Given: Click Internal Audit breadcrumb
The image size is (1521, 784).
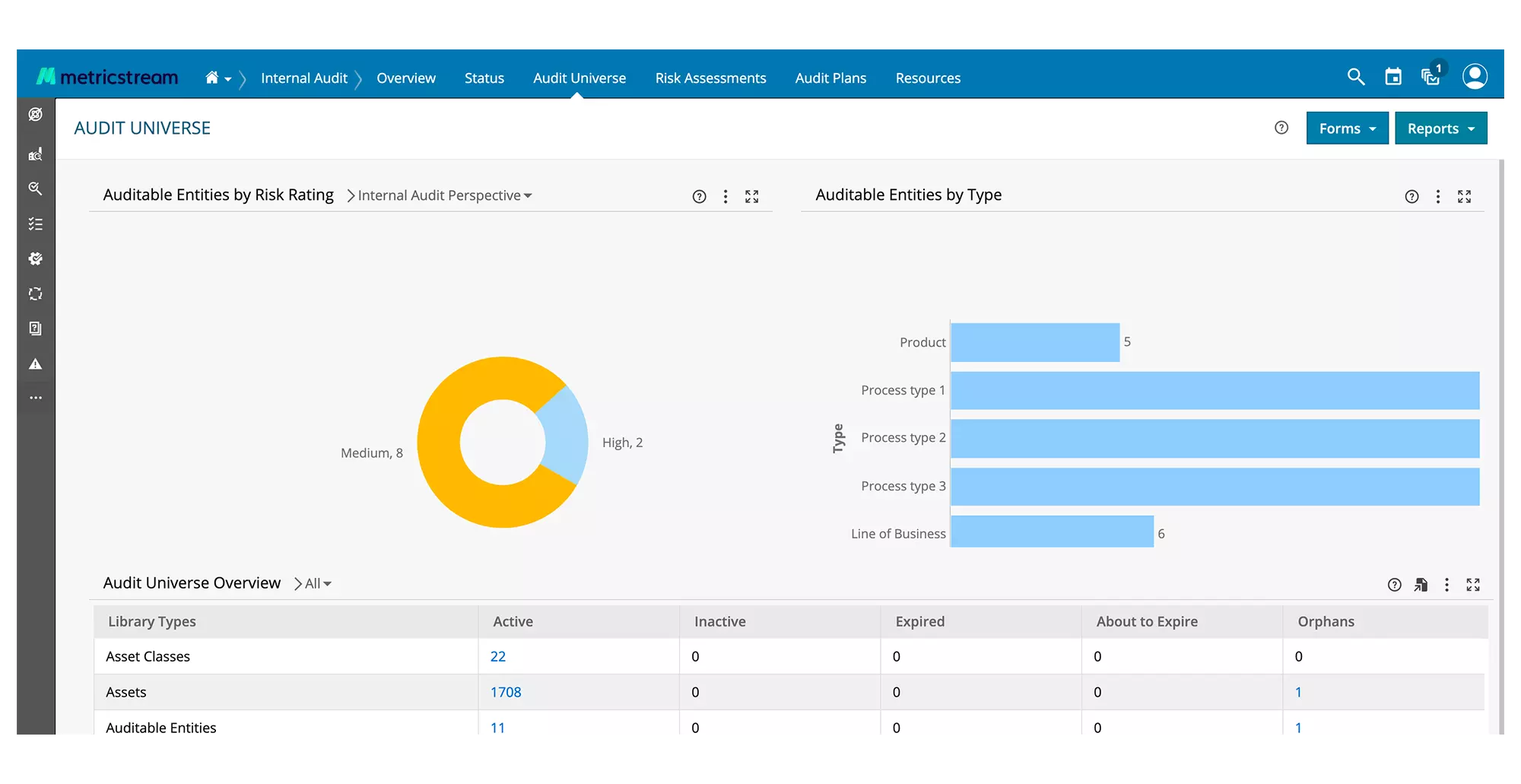Looking at the screenshot, I should [x=304, y=78].
